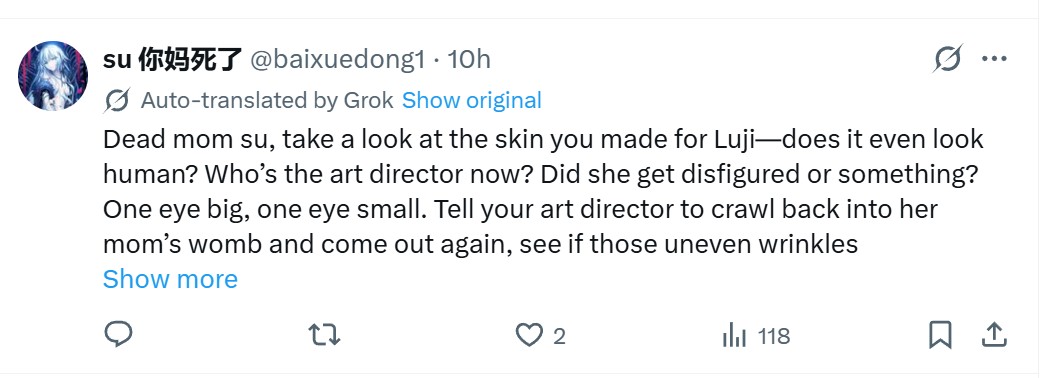Click the small Grok icon beside Auto-translated label

(x=116, y=101)
